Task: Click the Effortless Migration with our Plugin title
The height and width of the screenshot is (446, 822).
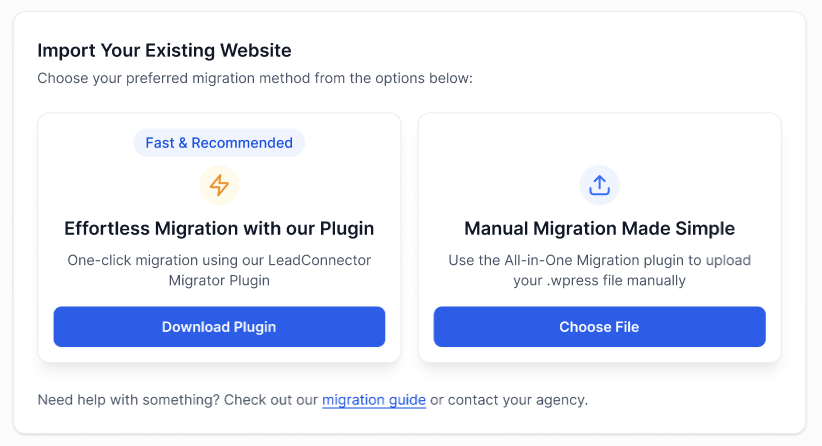Action: pyautogui.click(x=219, y=229)
